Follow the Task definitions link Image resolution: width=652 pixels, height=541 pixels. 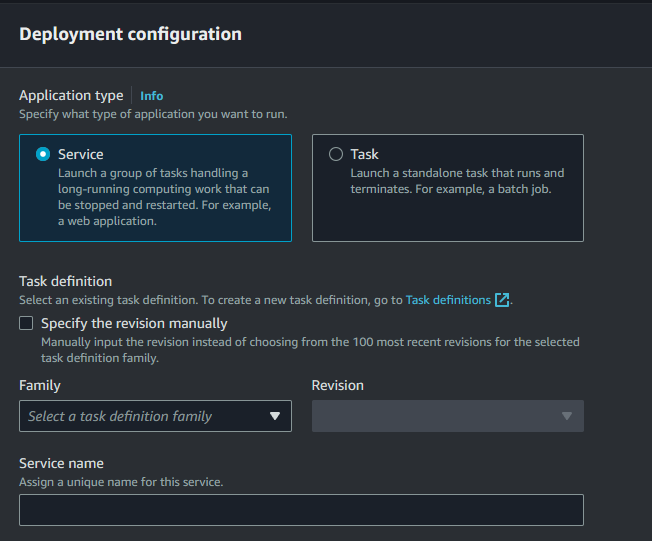[448, 300]
